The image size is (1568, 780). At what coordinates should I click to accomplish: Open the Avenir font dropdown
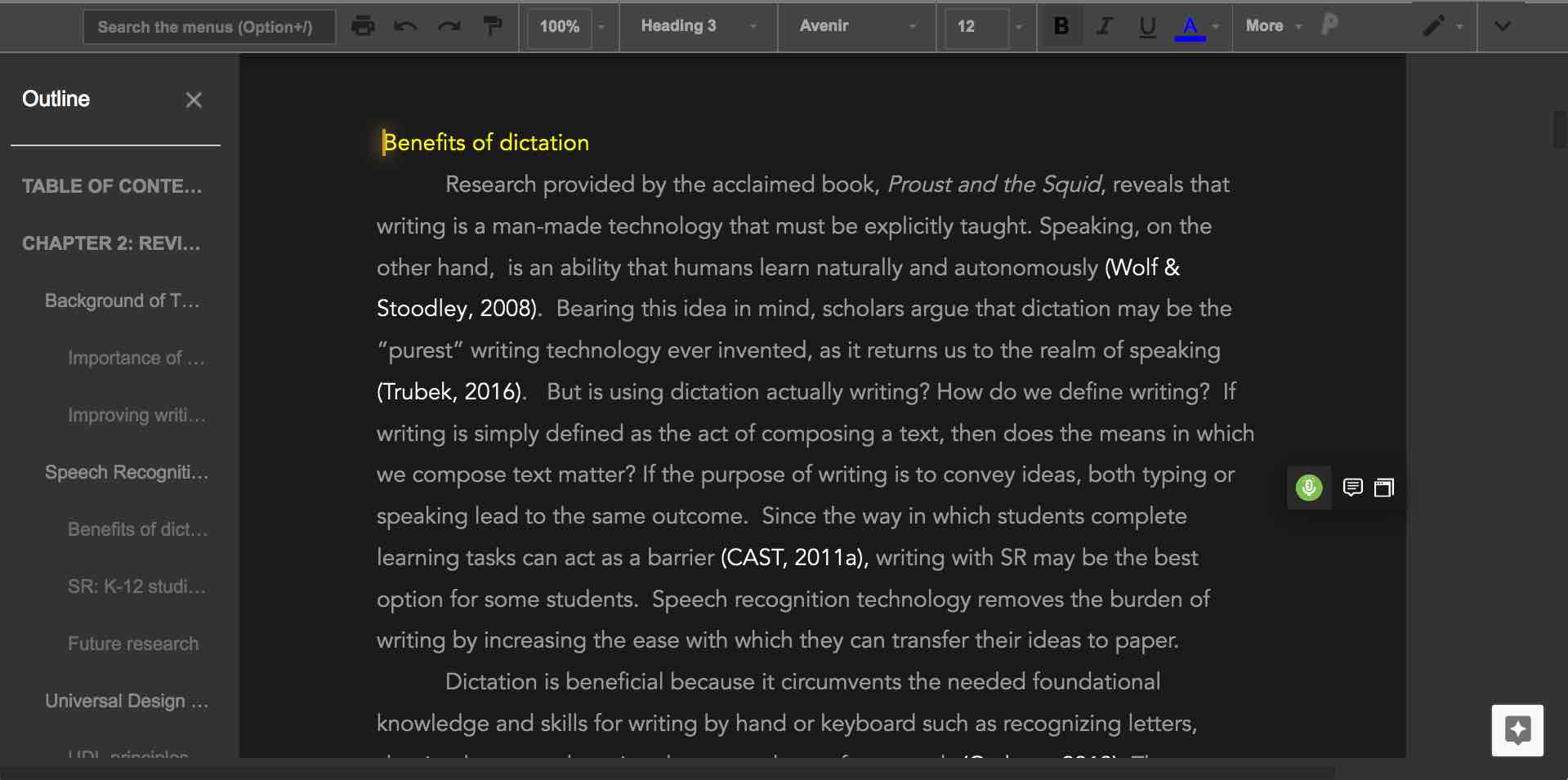click(855, 26)
